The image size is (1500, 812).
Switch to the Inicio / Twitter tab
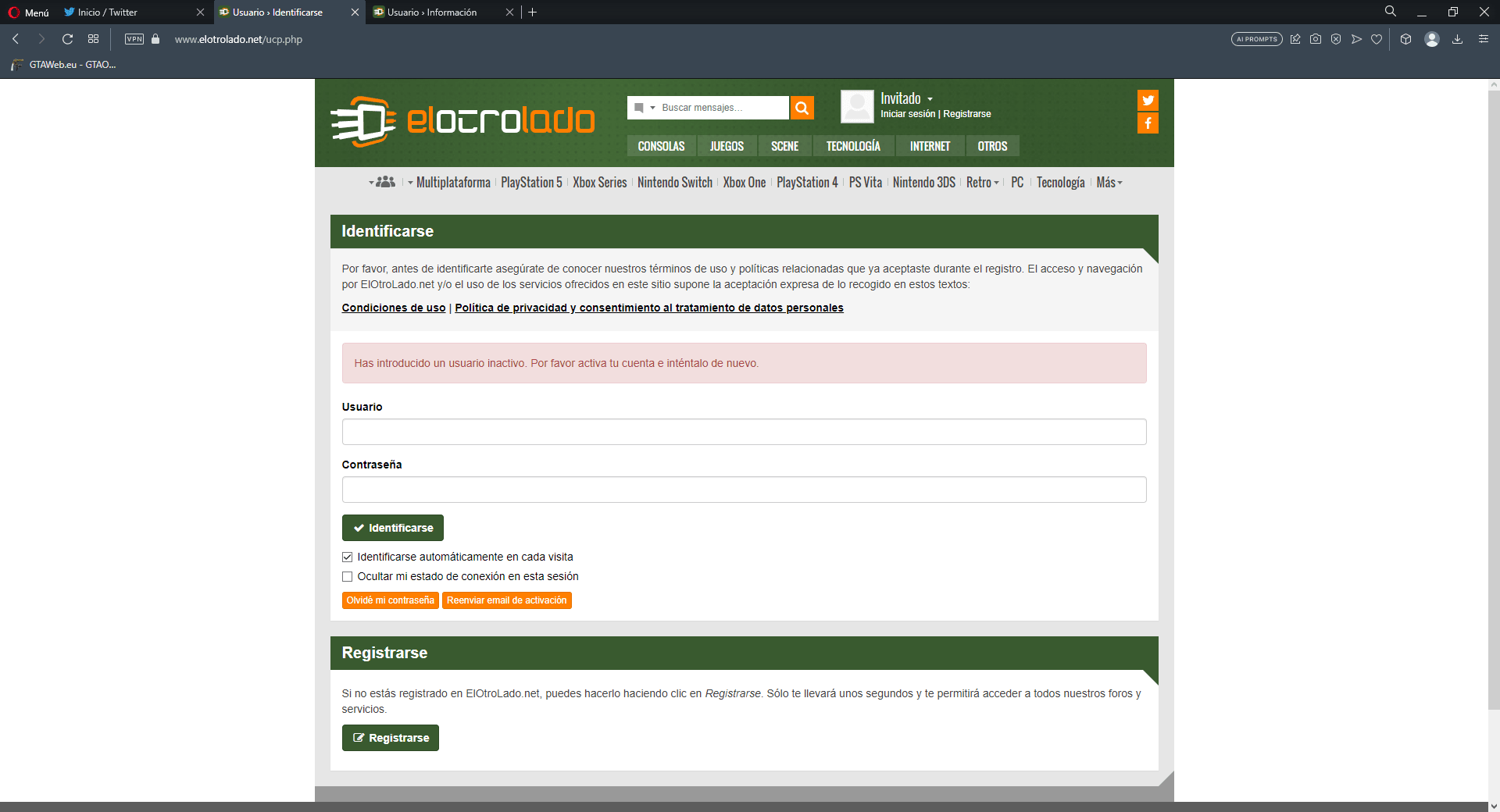coord(108,12)
